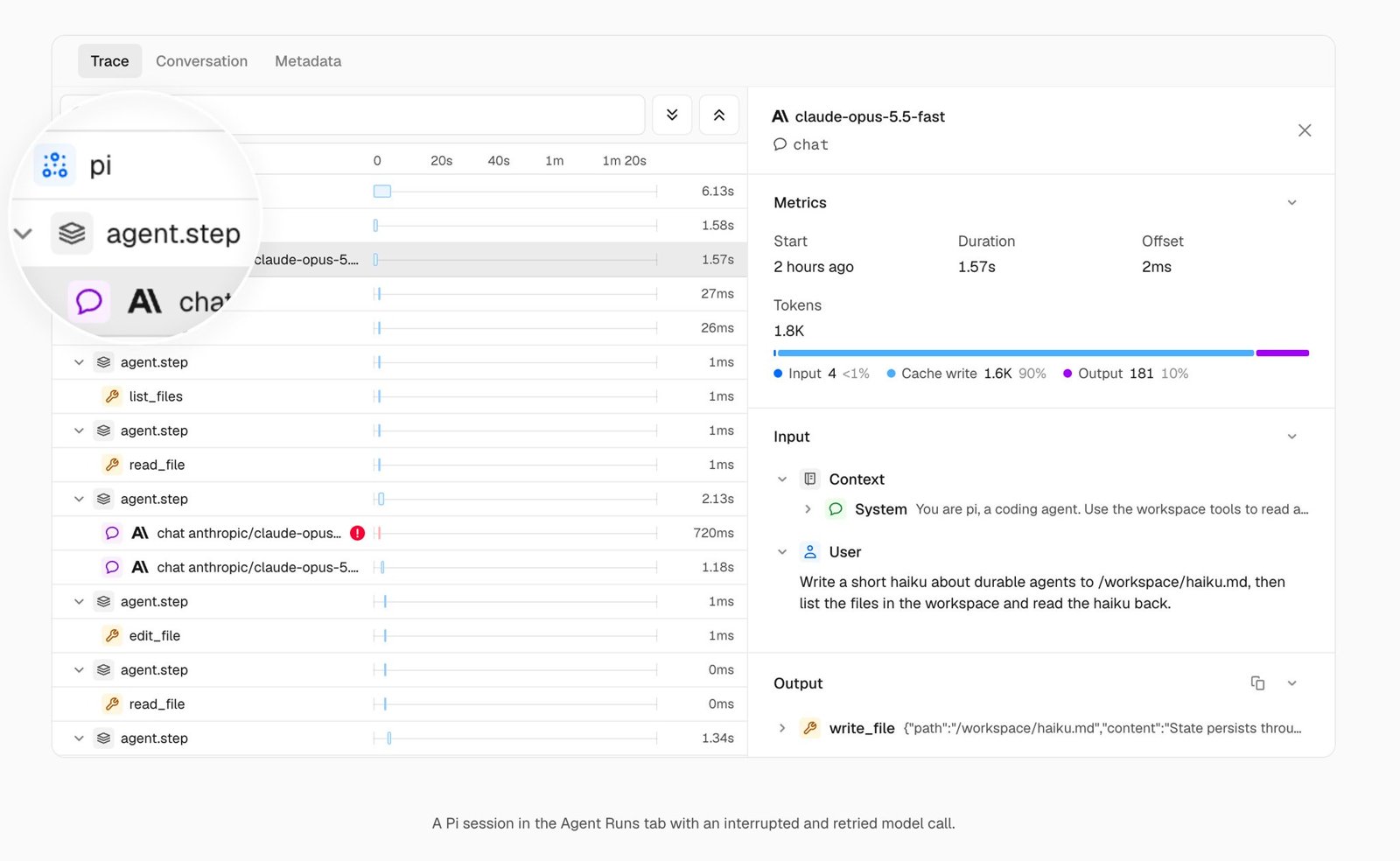Click the error badge on the failed chat call
This screenshot has width=1400, height=861.
tap(358, 533)
